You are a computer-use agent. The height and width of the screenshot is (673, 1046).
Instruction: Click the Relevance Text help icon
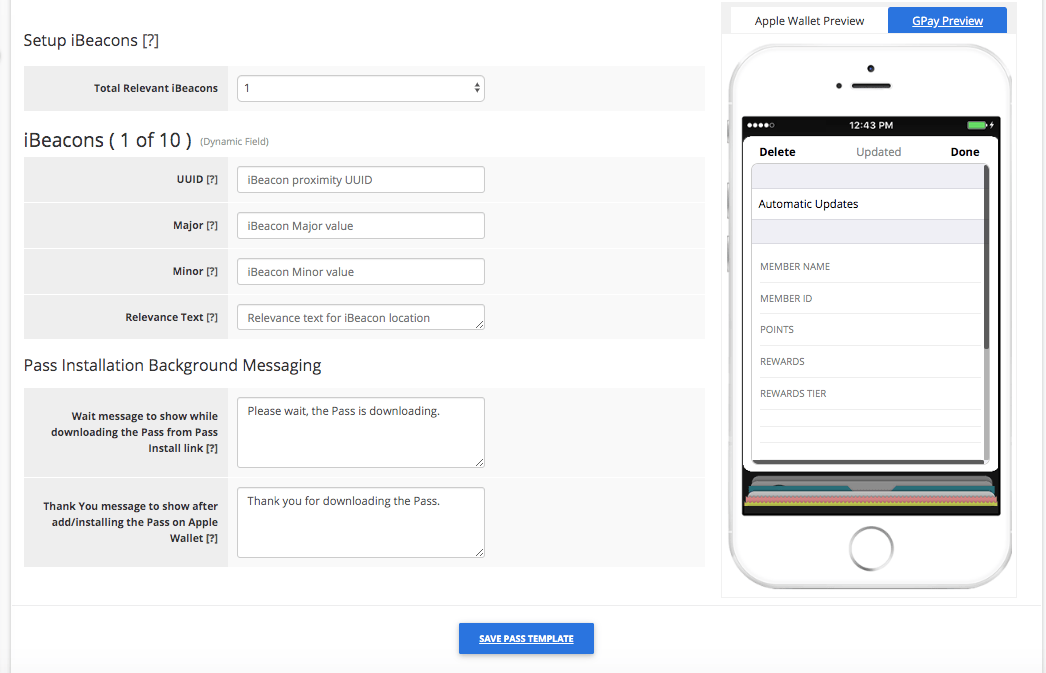click(214, 317)
